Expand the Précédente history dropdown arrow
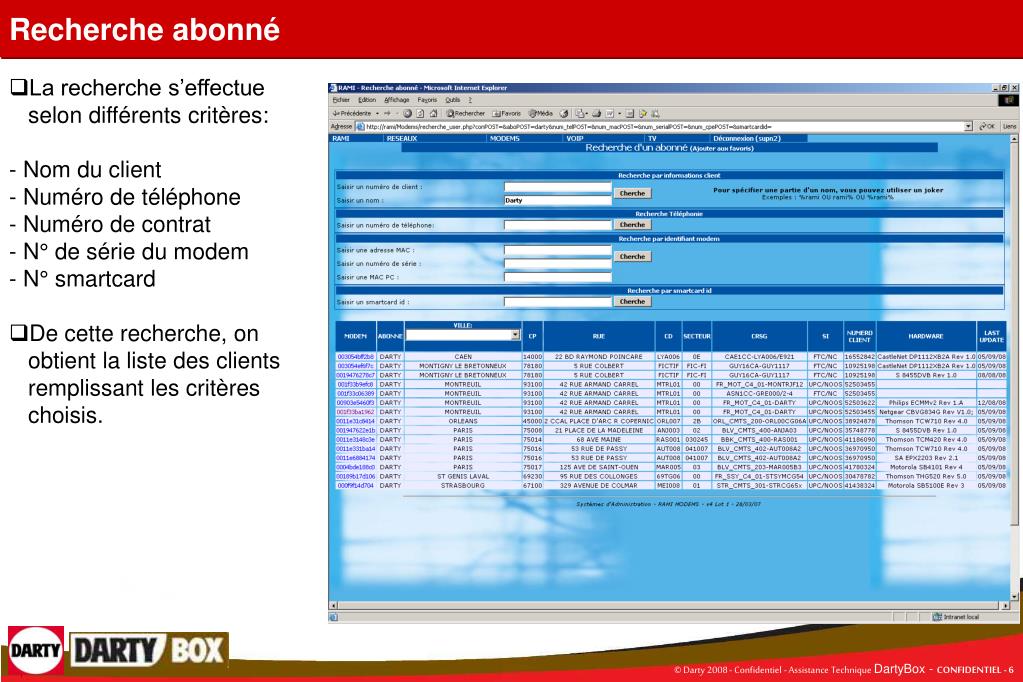 pyautogui.click(x=378, y=114)
